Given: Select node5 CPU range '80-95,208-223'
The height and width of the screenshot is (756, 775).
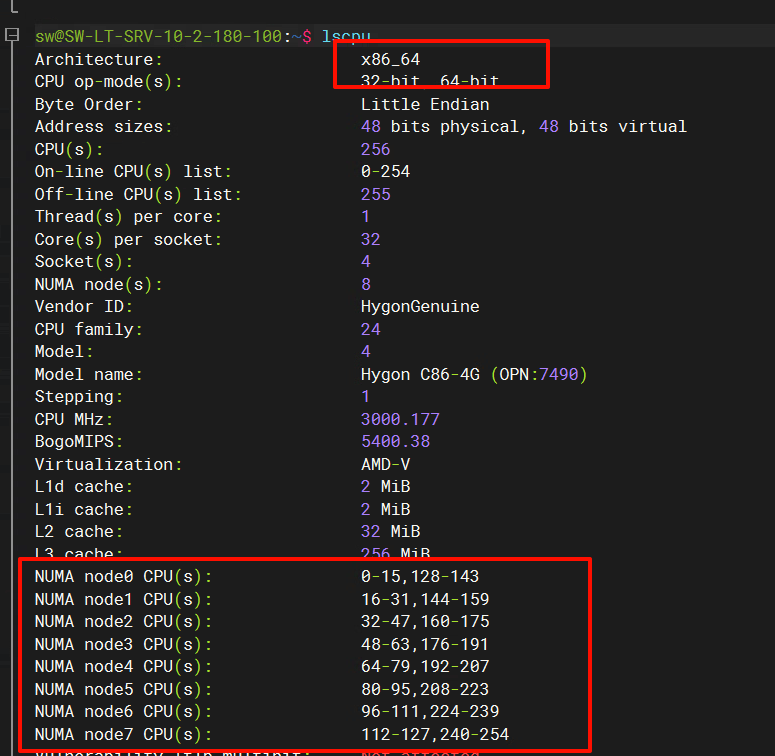Looking at the screenshot, I should 425,689.
